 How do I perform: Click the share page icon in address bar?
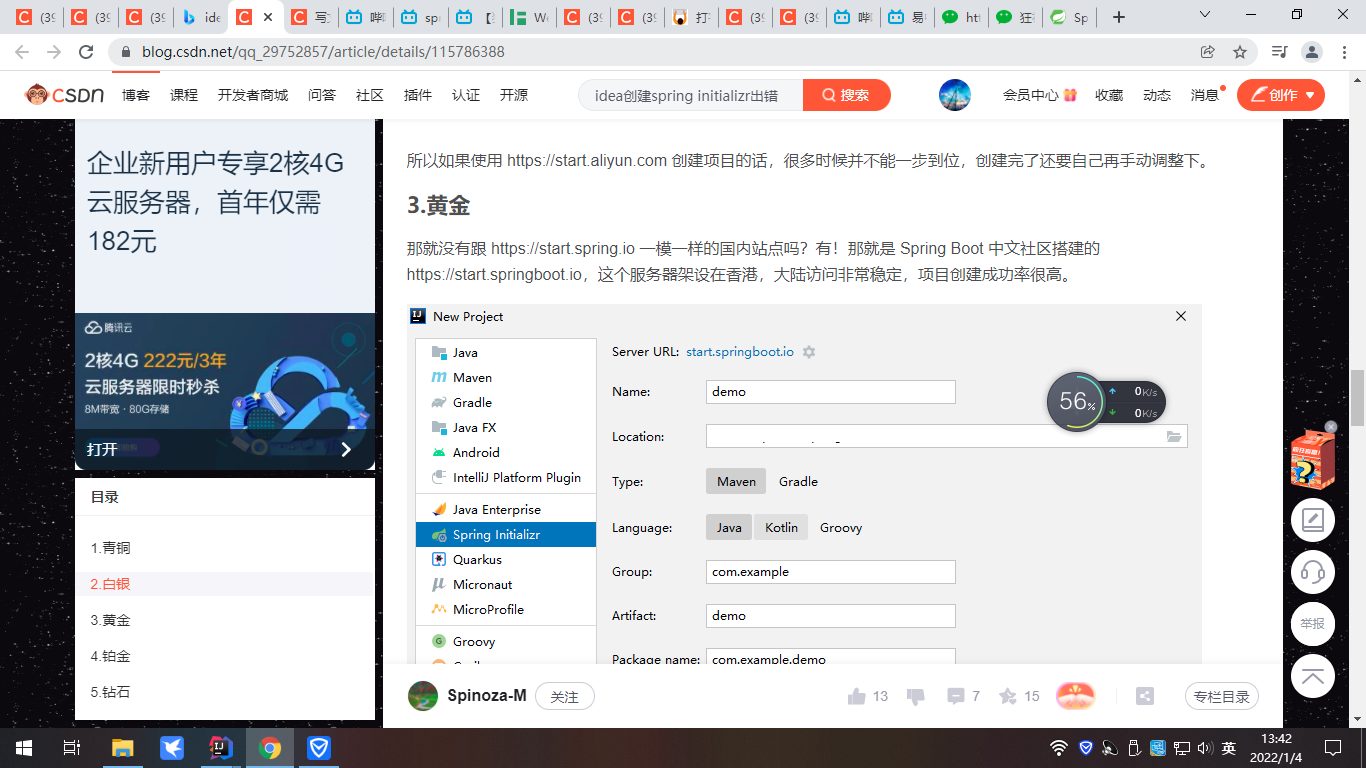tap(1208, 52)
